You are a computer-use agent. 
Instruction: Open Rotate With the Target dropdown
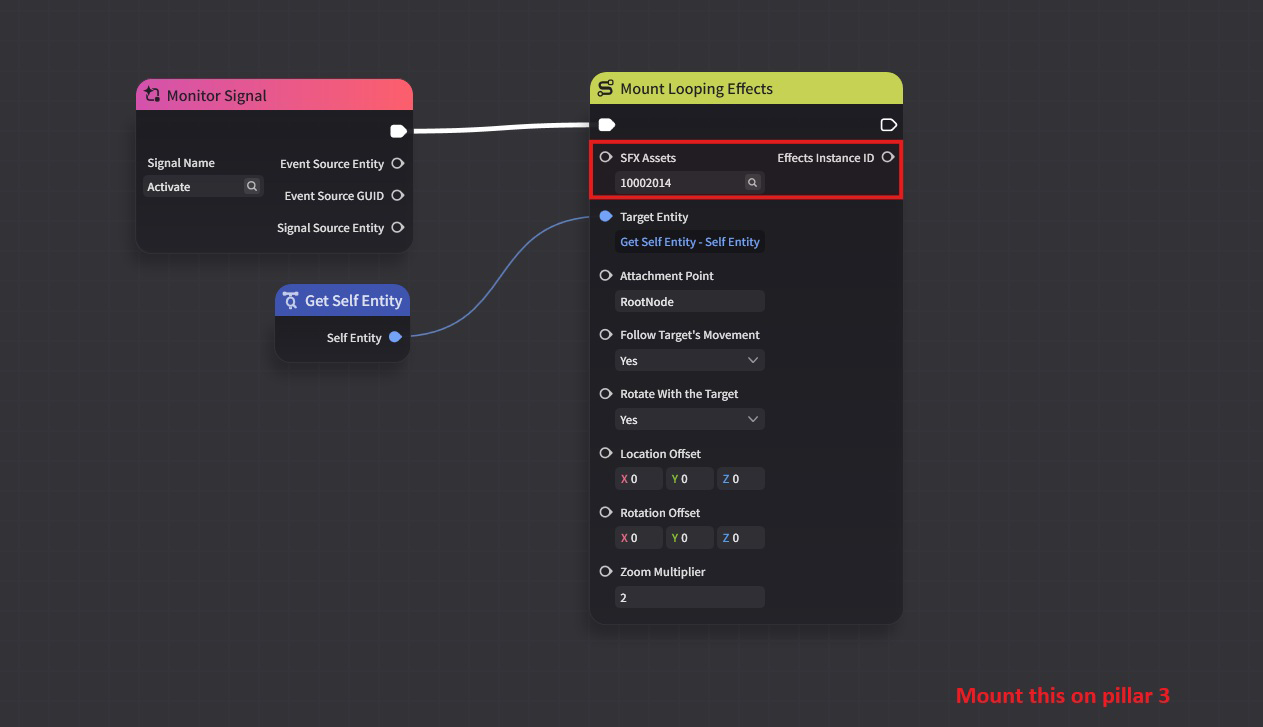(690, 419)
